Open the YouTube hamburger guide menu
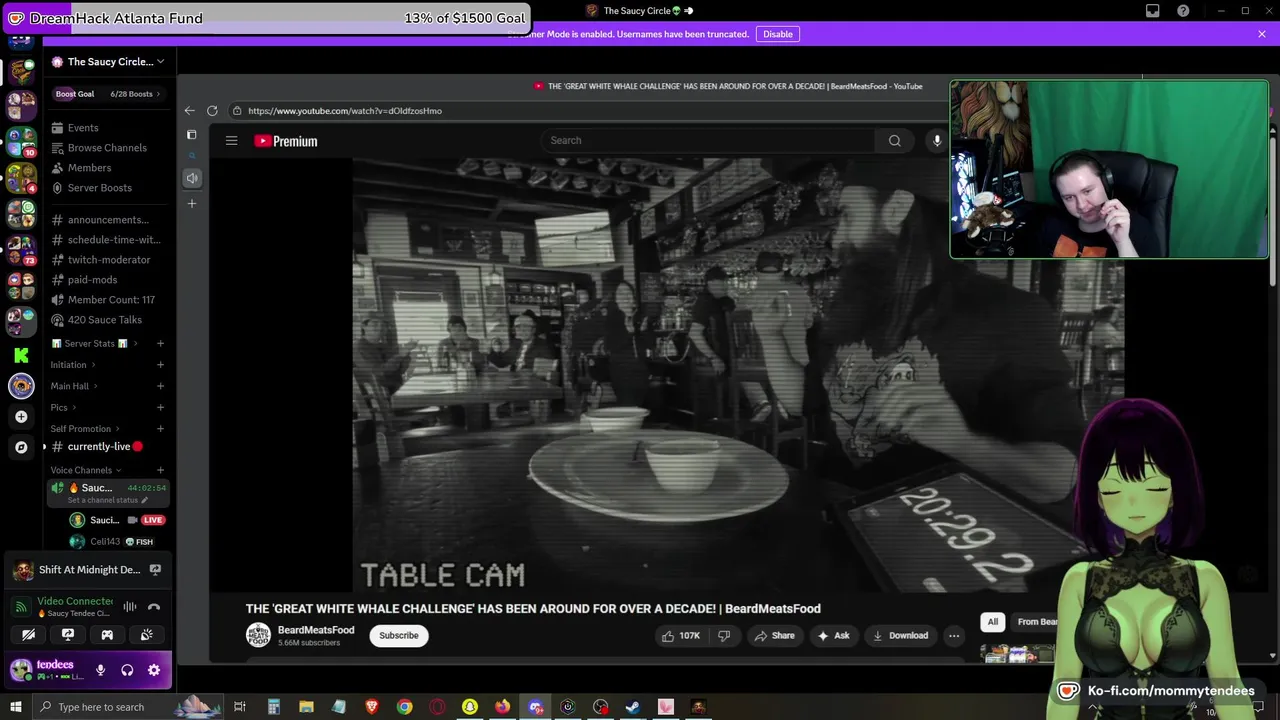 pos(231,141)
